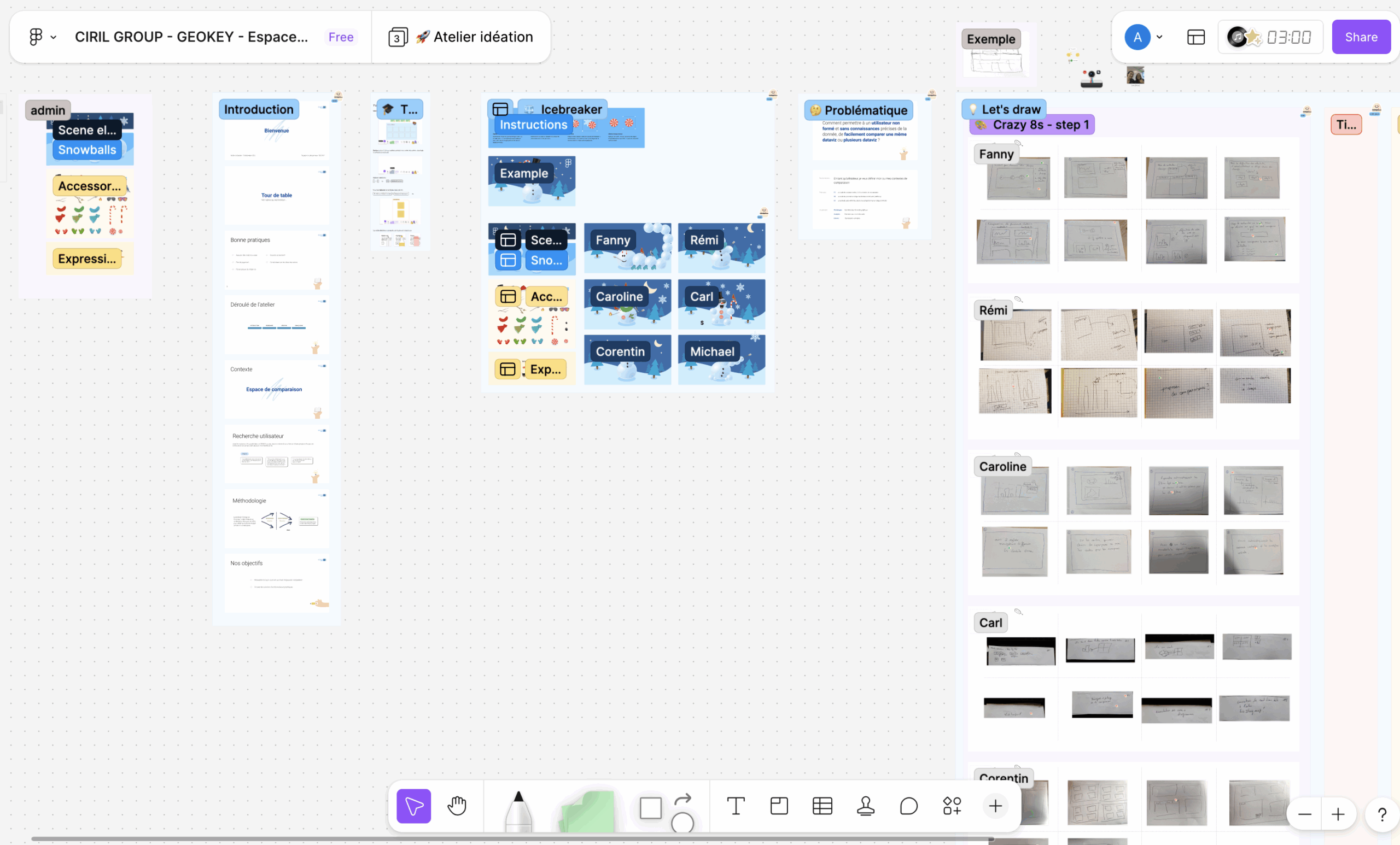This screenshot has height=845, width=1400.
Task: Start the 03:00 timer
Action: click(x=1288, y=38)
